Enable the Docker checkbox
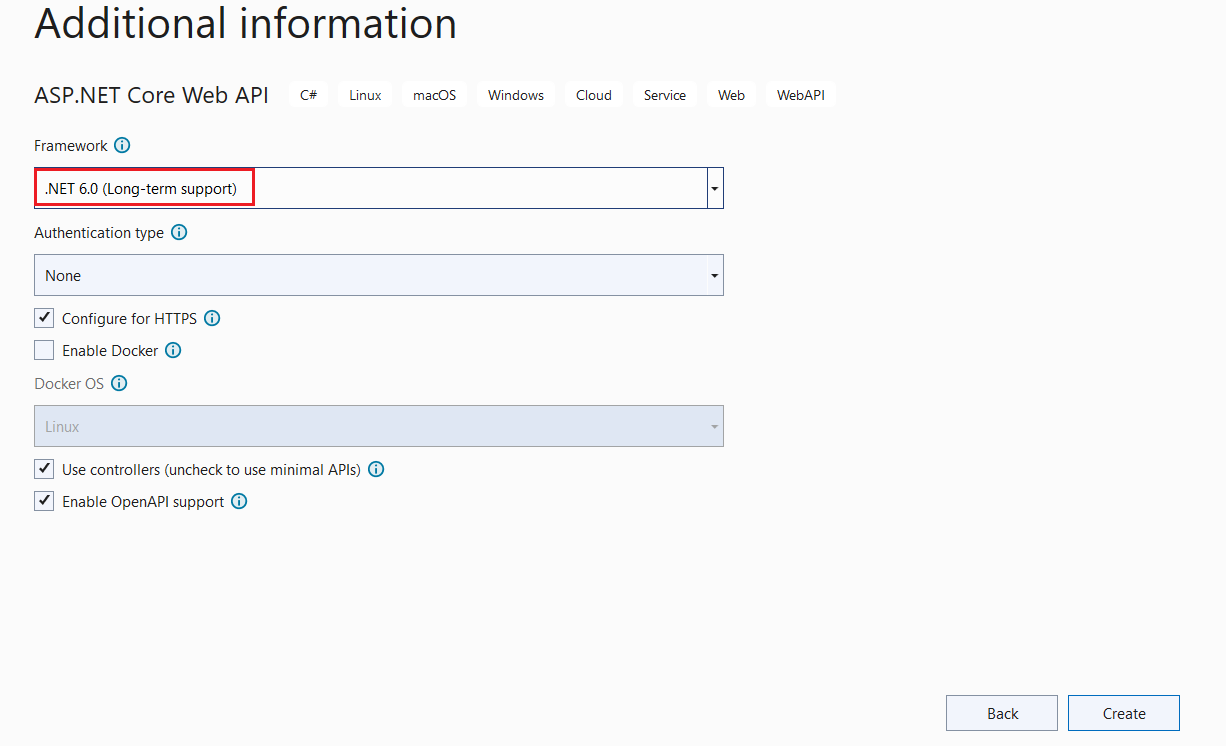The image size is (1226, 746). 43,350
